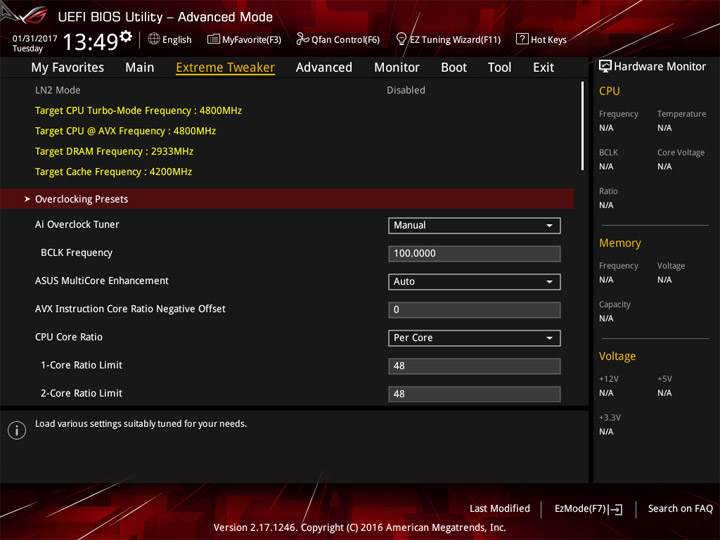Click Target DRAM Frequency : 2933MHz
The height and width of the screenshot is (540, 720).
point(114,152)
